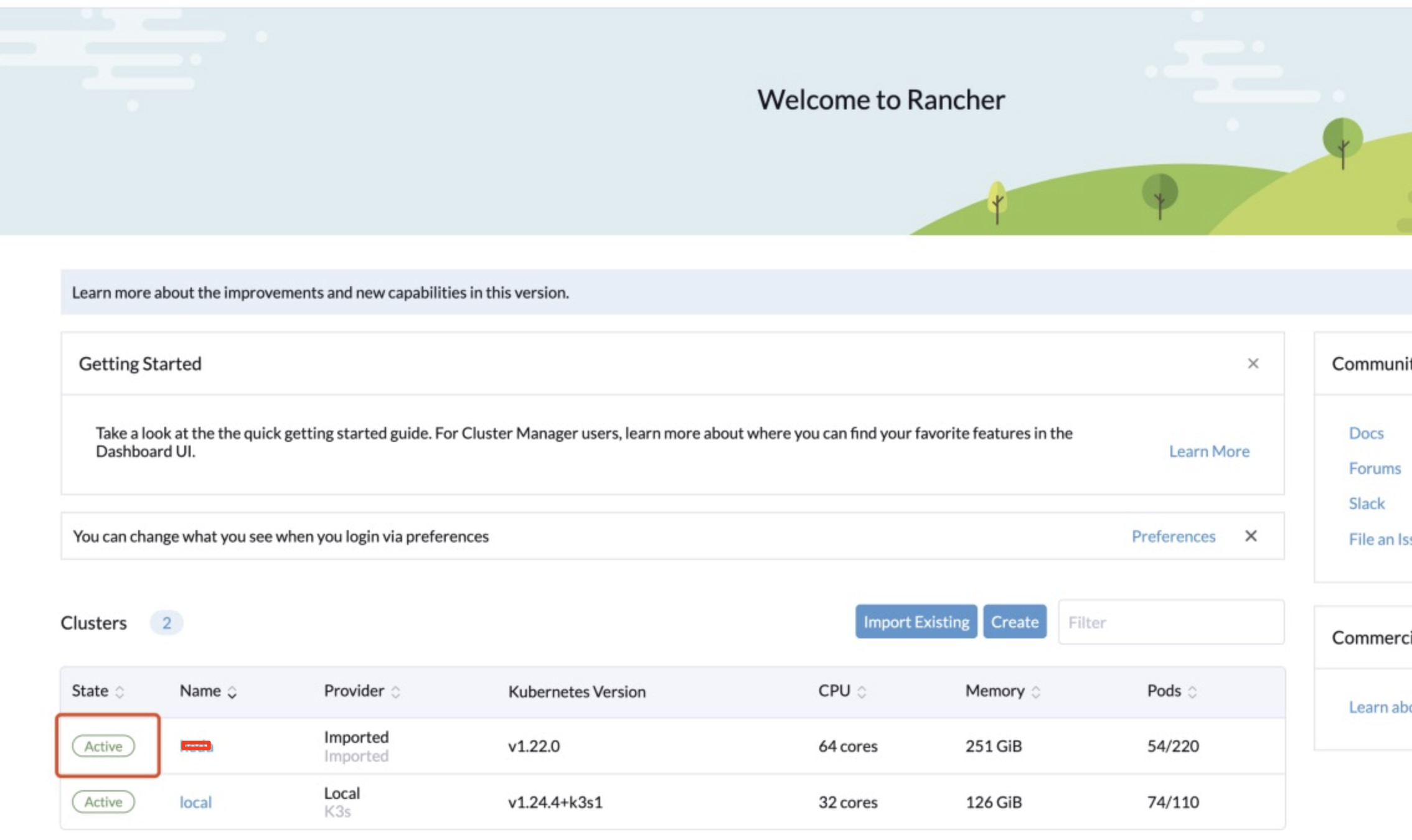
Task: Open the local cluster link
Action: (195, 802)
